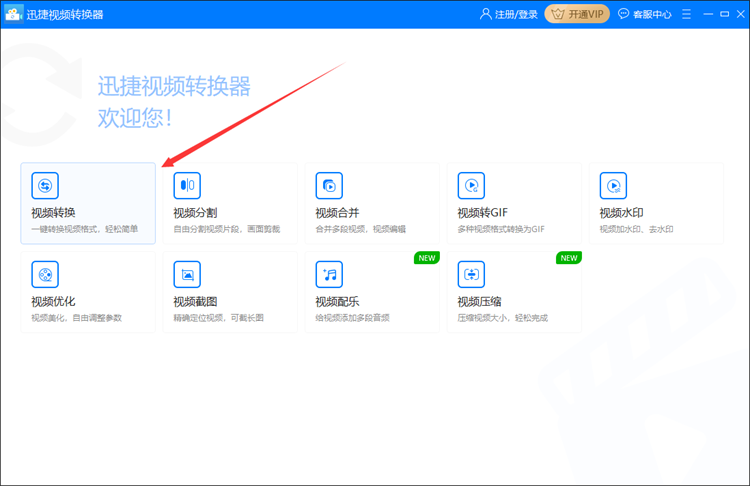
Task: Click the 视频截图 title text
Action: 195,301
